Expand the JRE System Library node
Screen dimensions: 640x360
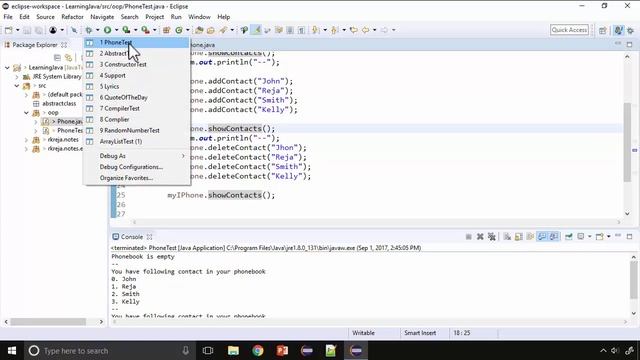tap(17, 77)
